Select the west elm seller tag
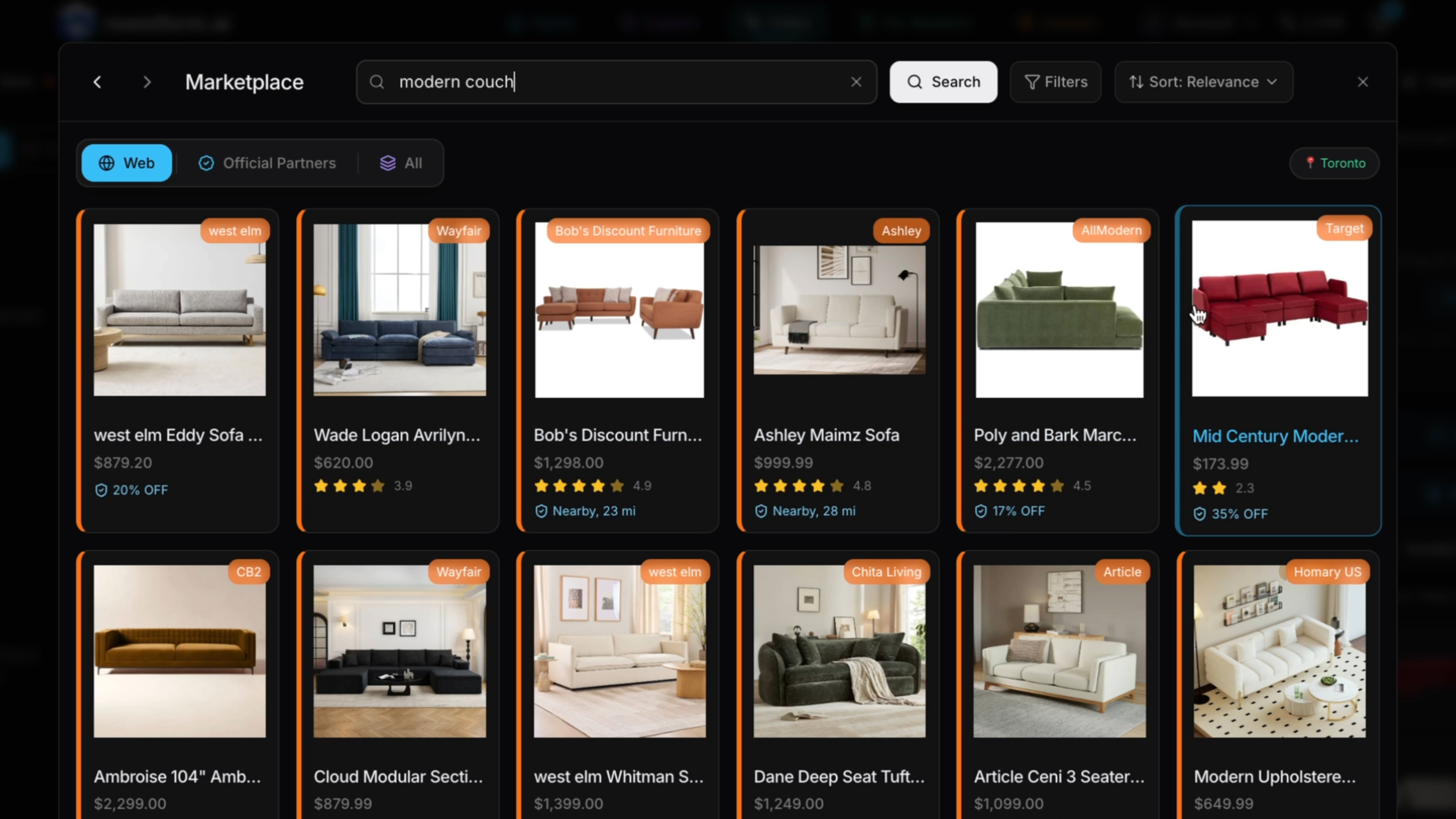Screen dimensions: 1456x819 point(235,231)
